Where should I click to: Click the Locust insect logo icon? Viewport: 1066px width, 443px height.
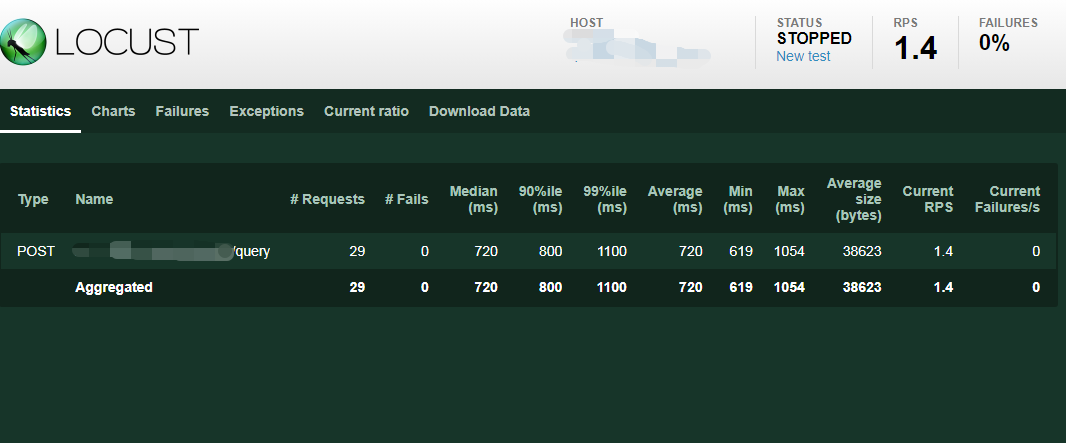pos(22,42)
